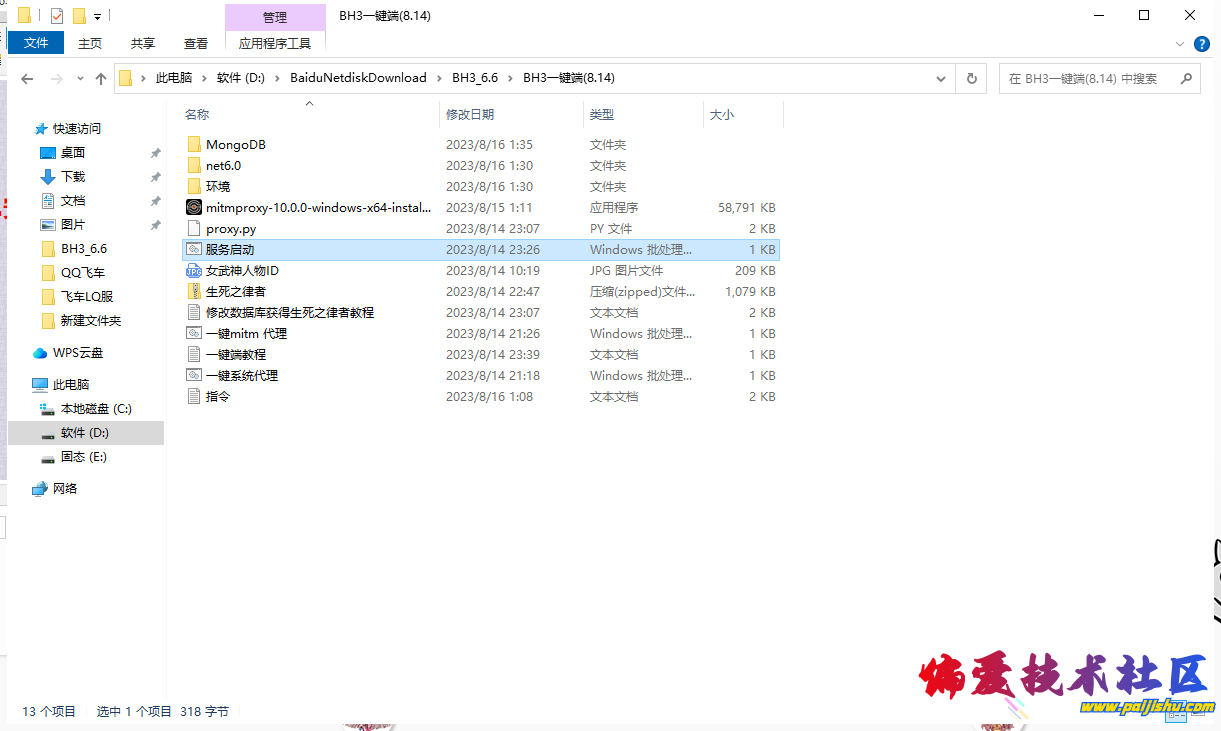Image resolution: width=1221 pixels, height=731 pixels.
Task: Click the 环境 folder icon
Action: coord(194,187)
